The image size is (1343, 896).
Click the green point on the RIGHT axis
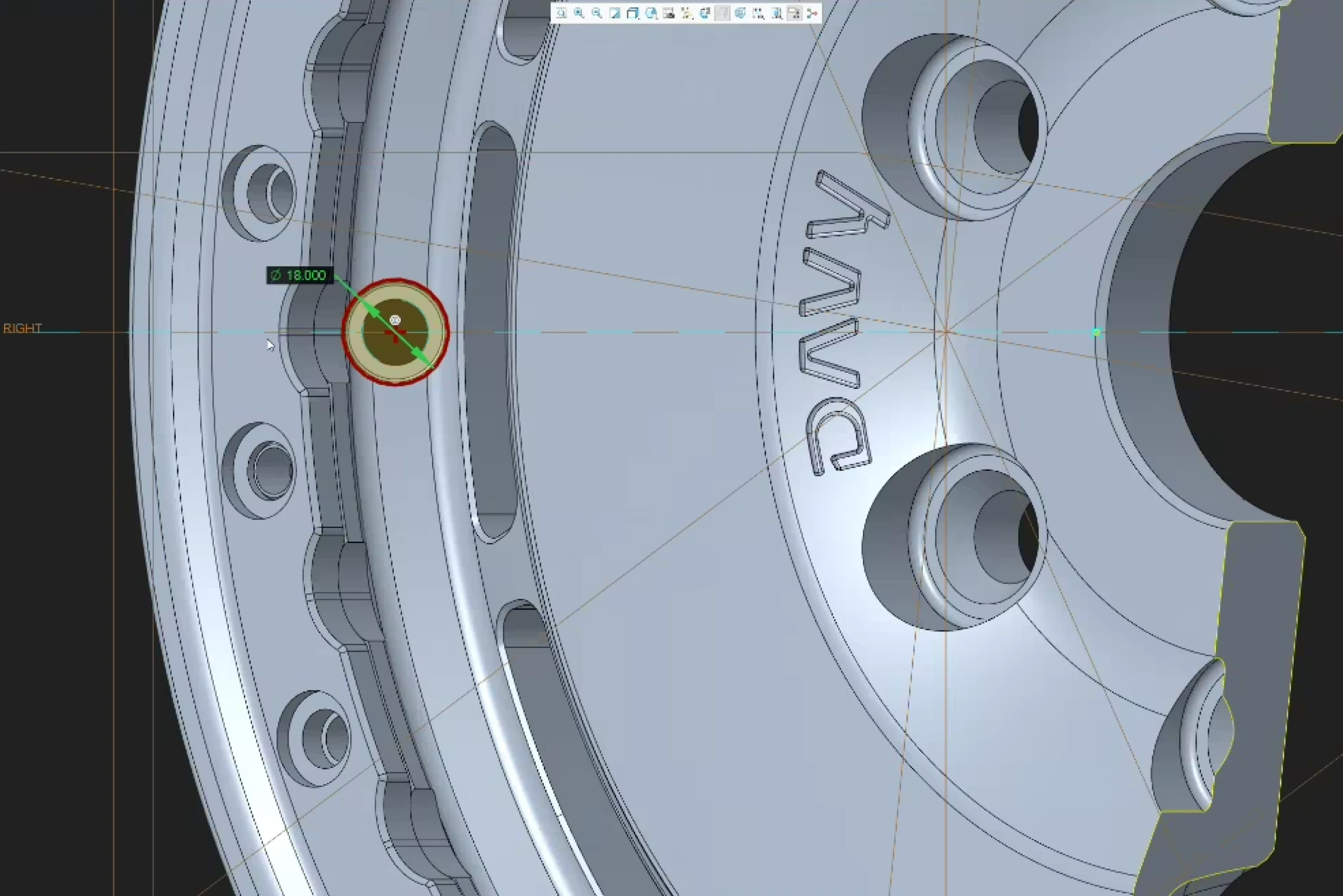coord(1096,332)
